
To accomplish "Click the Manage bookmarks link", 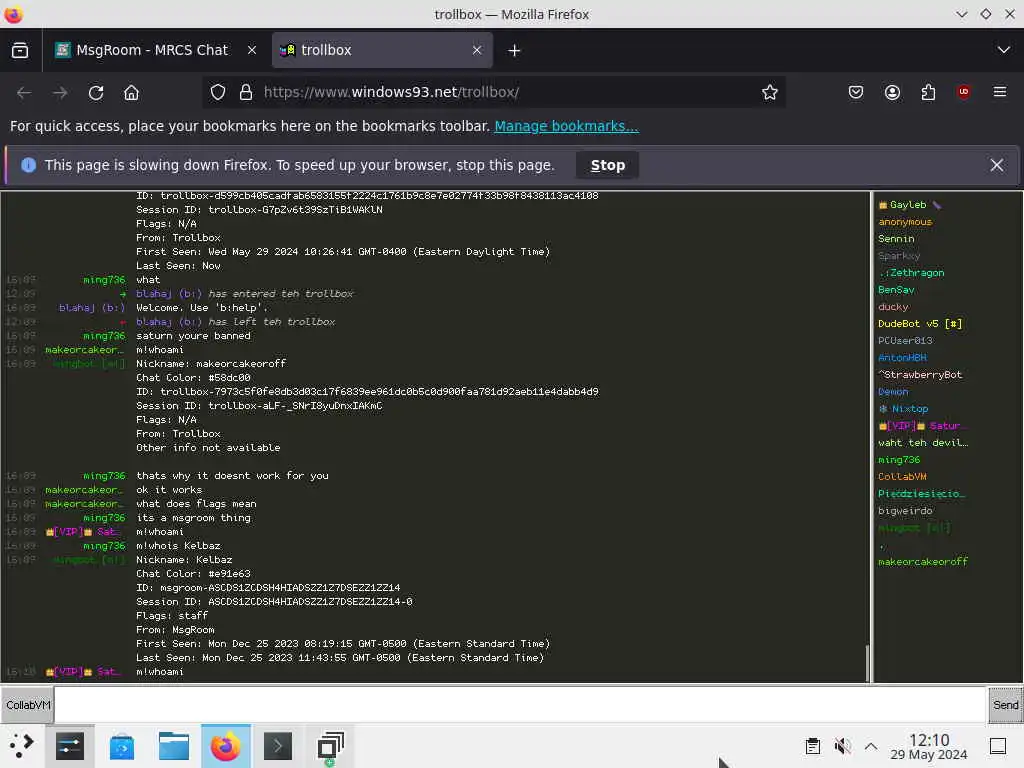I will pyautogui.click(x=566, y=126).
